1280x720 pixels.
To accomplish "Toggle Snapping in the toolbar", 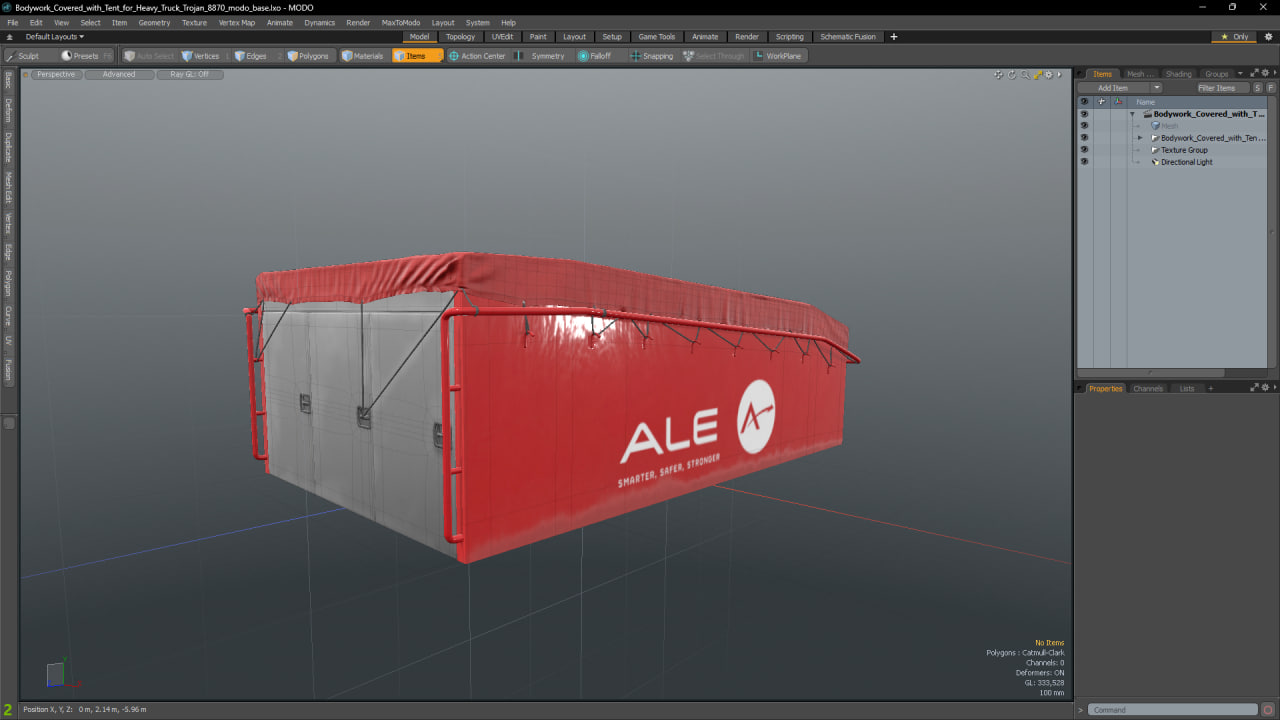I will 652,56.
